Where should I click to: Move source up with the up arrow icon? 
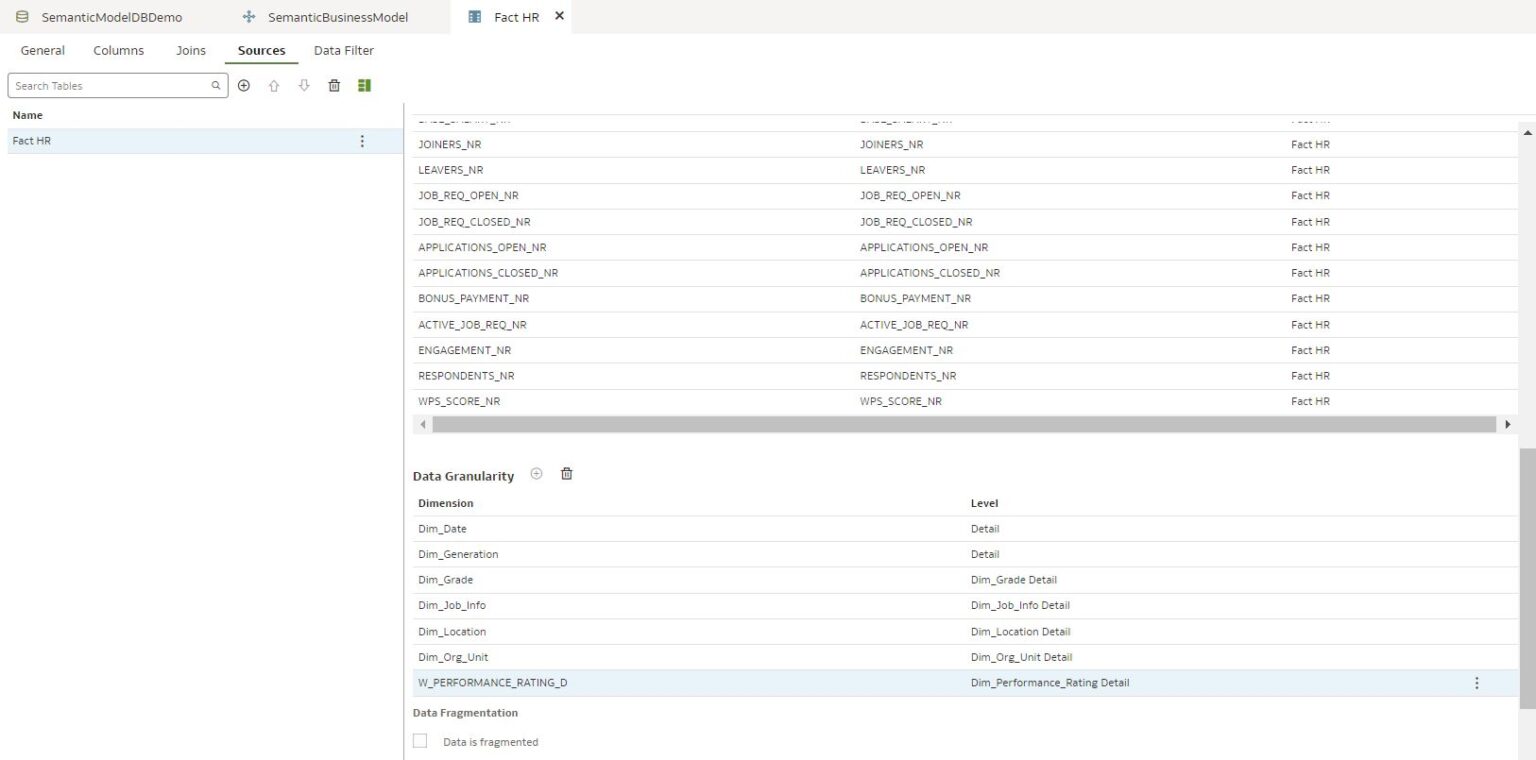pyautogui.click(x=274, y=86)
